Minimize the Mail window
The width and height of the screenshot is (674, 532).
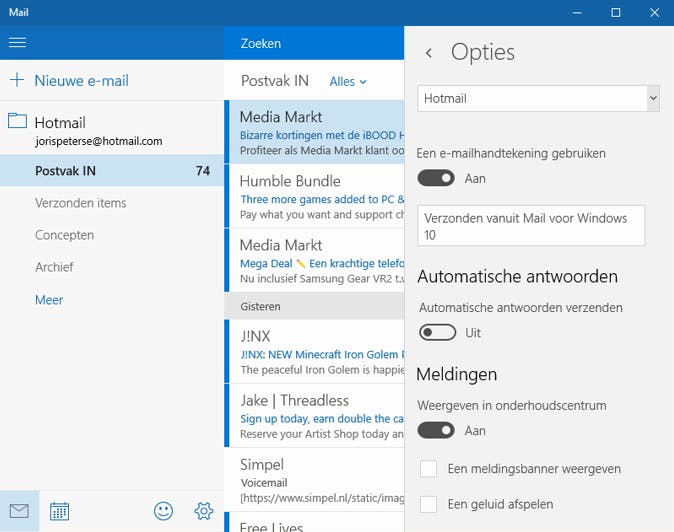pyautogui.click(x=577, y=12)
